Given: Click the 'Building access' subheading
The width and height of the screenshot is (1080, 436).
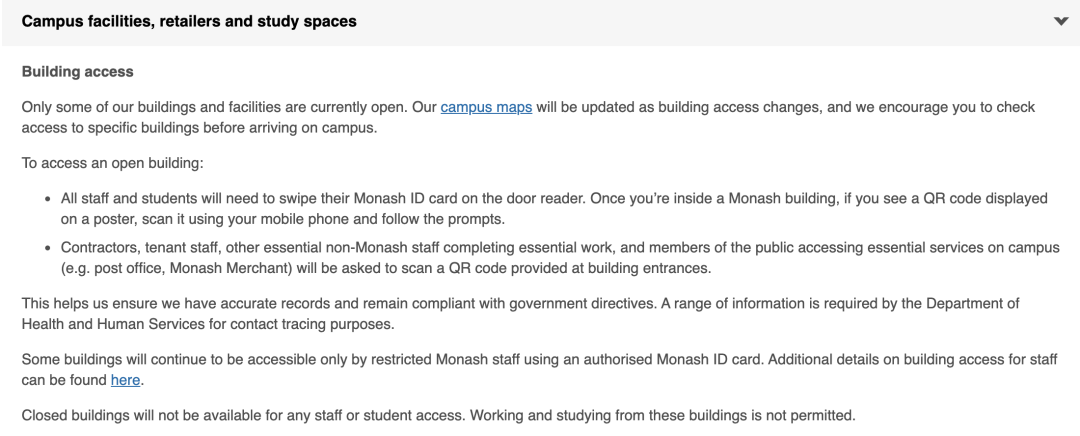Looking at the screenshot, I should (x=77, y=72).
